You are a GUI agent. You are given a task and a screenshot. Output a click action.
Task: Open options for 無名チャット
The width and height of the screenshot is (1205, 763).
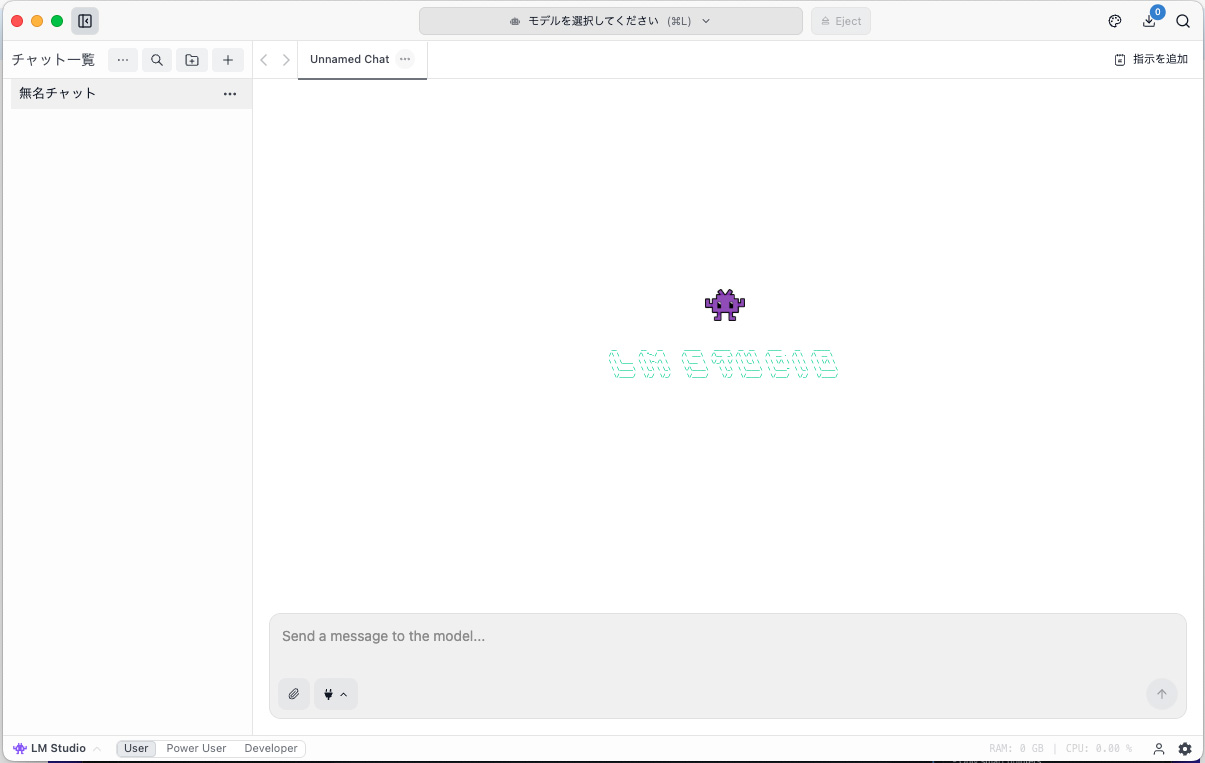(230, 94)
